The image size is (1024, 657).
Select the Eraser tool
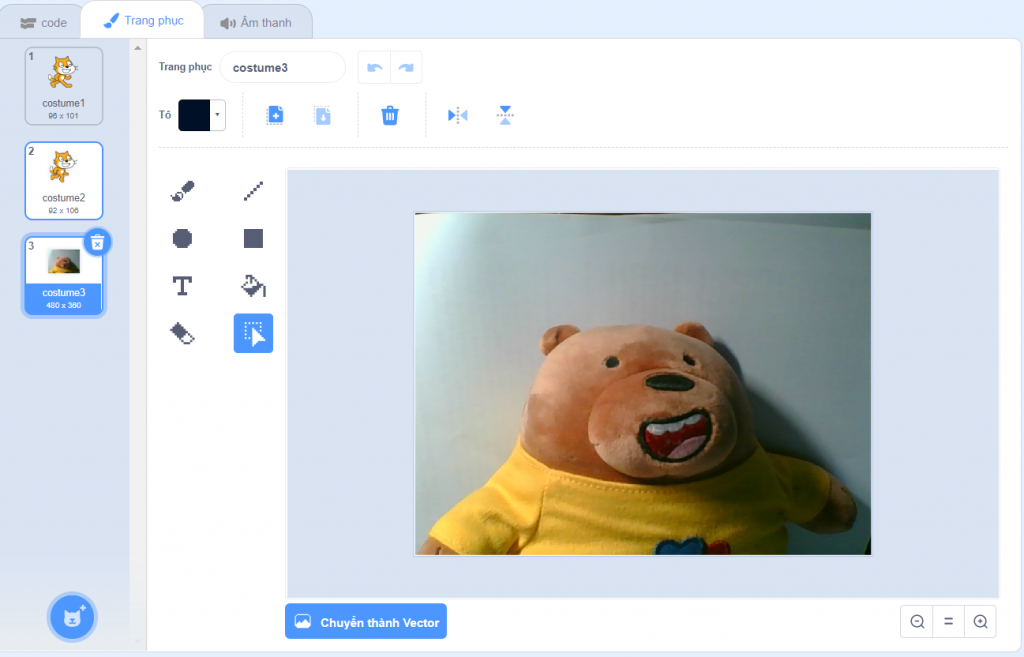[x=182, y=334]
